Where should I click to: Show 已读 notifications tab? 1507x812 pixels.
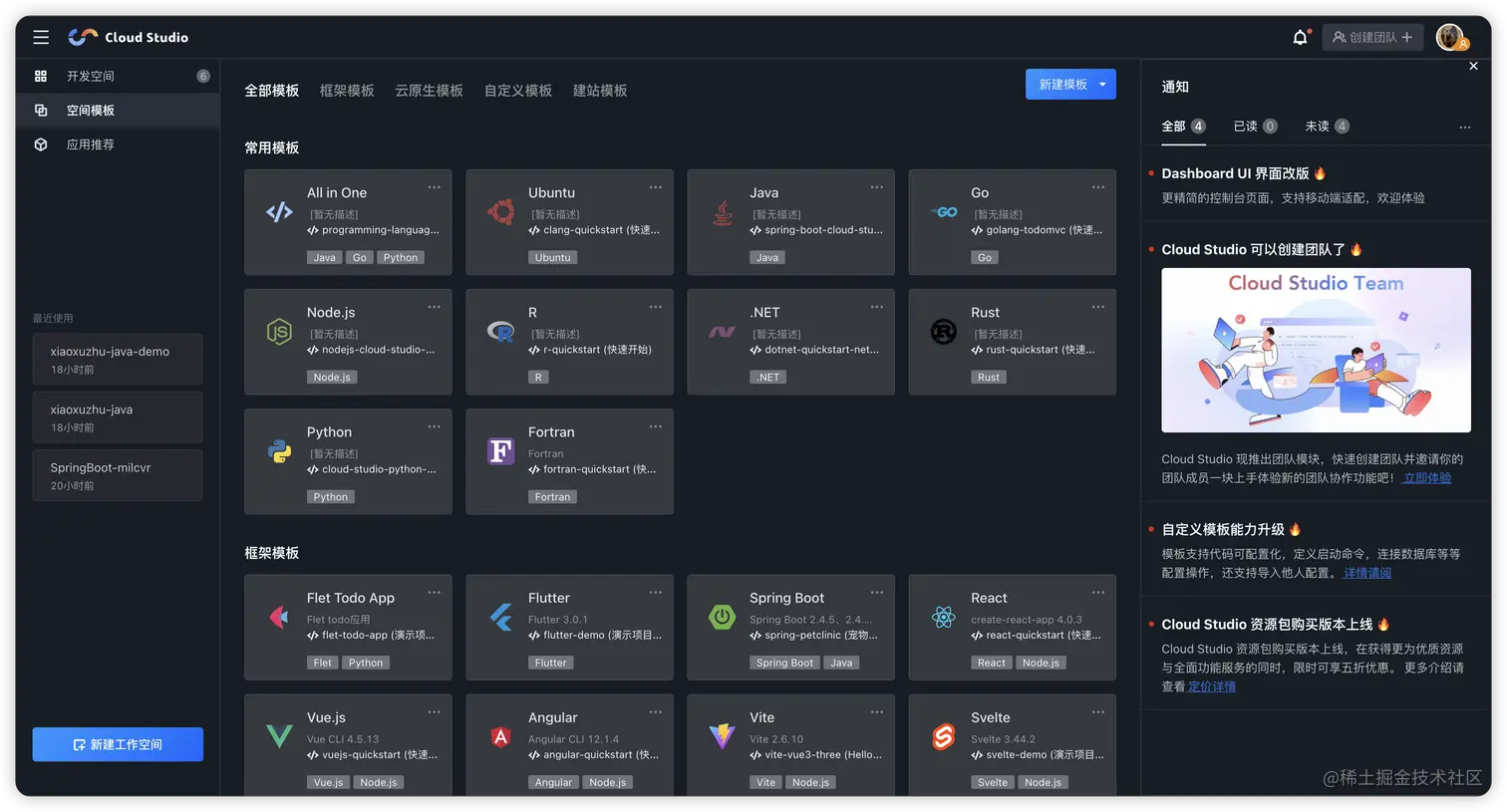coord(1255,127)
